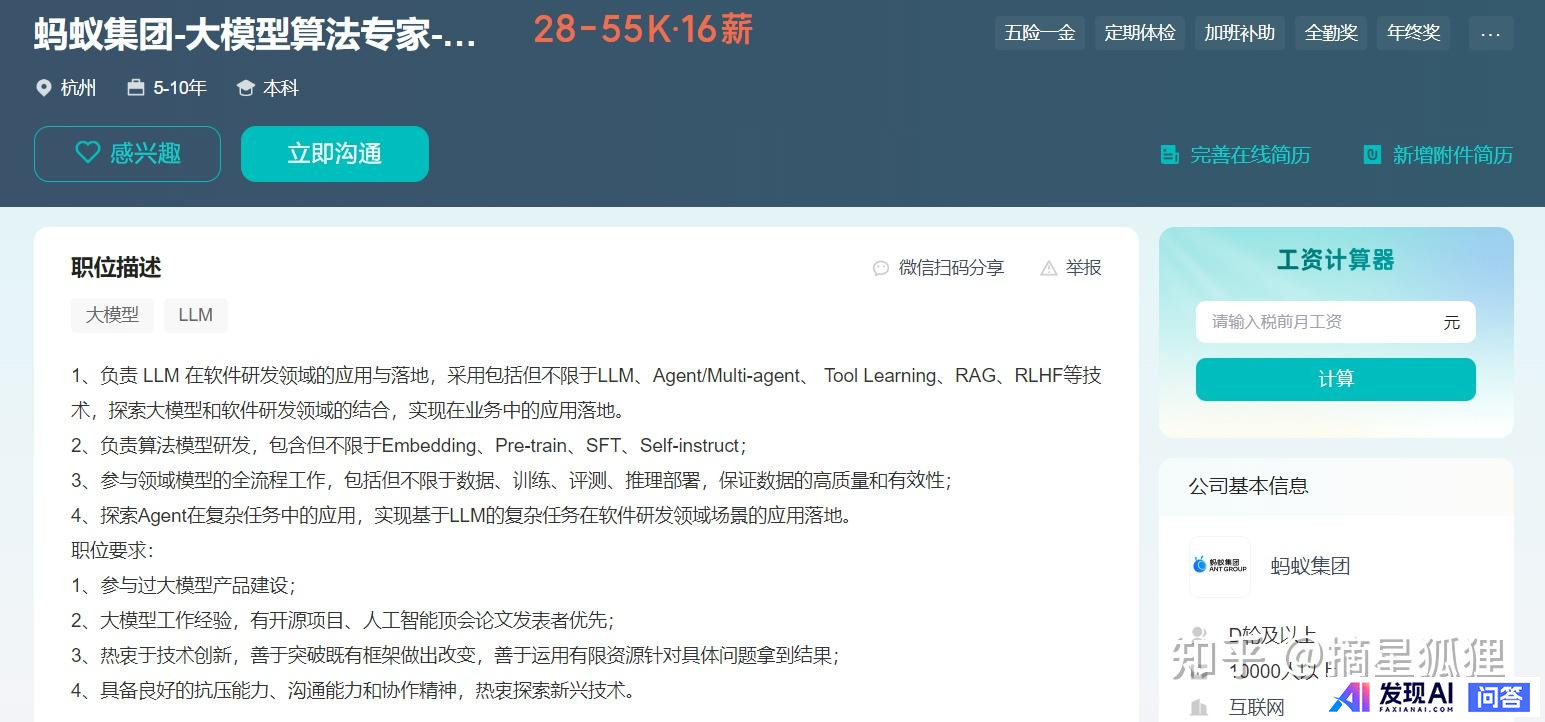Select the LLM tag
The height and width of the screenshot is (722, 1545).
pos(196,315)
